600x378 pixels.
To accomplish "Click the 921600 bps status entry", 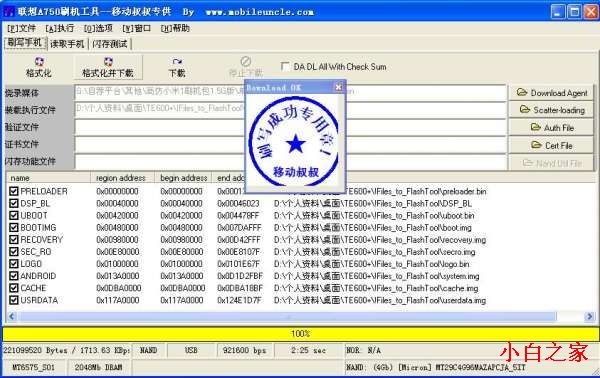I will [x=245, y=350].
